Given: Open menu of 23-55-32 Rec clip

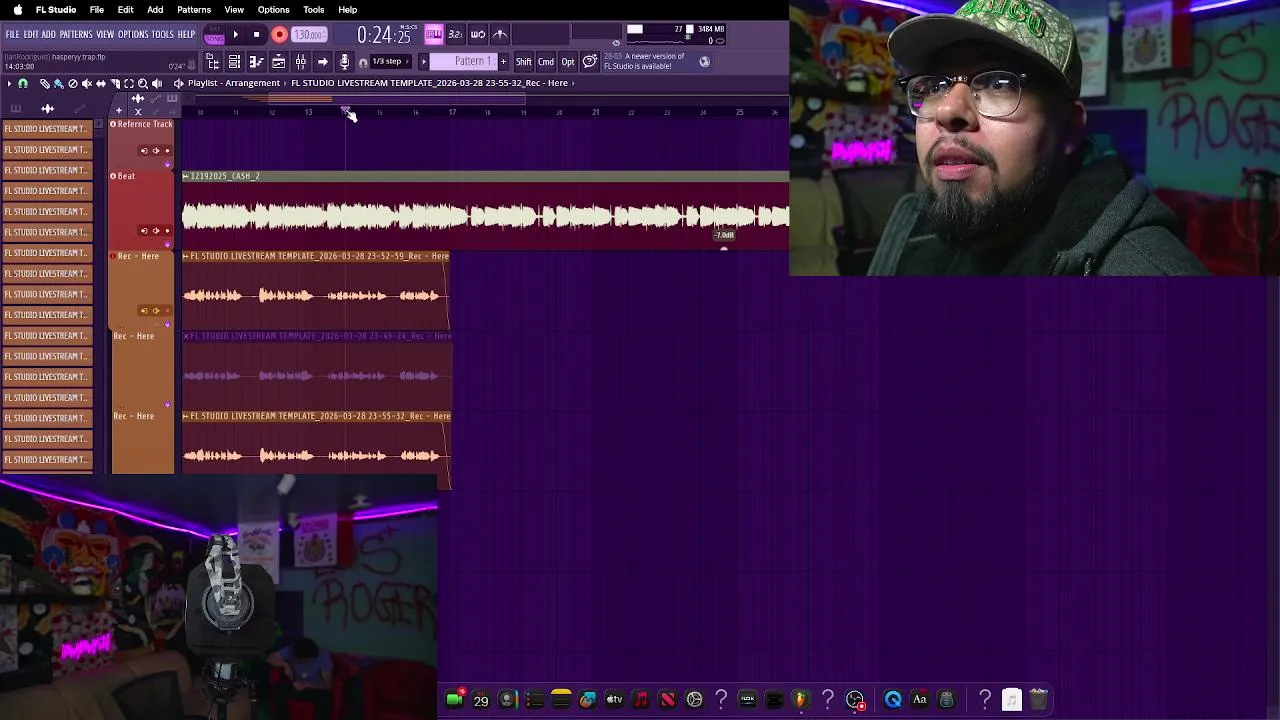Looking at the screenshot, I should [x=185, y=416].
